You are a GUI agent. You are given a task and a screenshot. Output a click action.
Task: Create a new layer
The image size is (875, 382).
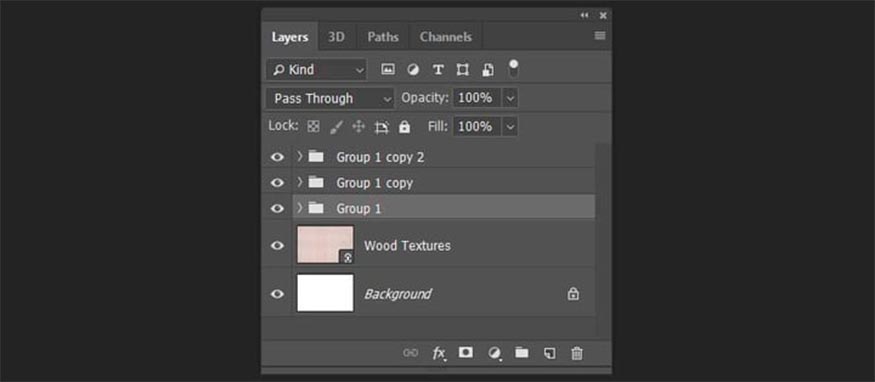click(550, 353)
